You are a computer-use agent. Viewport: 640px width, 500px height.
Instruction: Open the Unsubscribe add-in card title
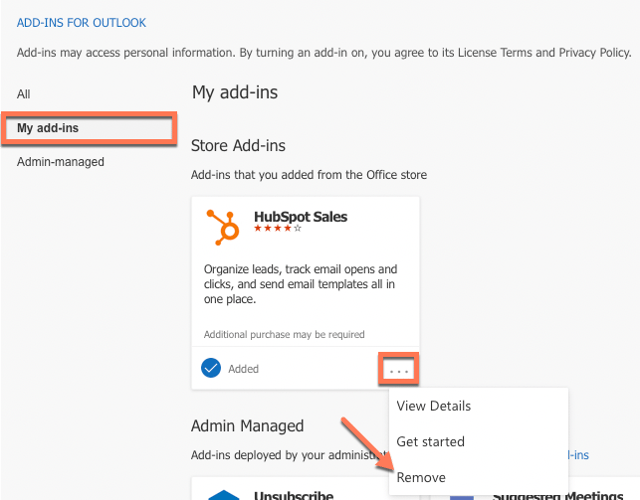(293, 495)
